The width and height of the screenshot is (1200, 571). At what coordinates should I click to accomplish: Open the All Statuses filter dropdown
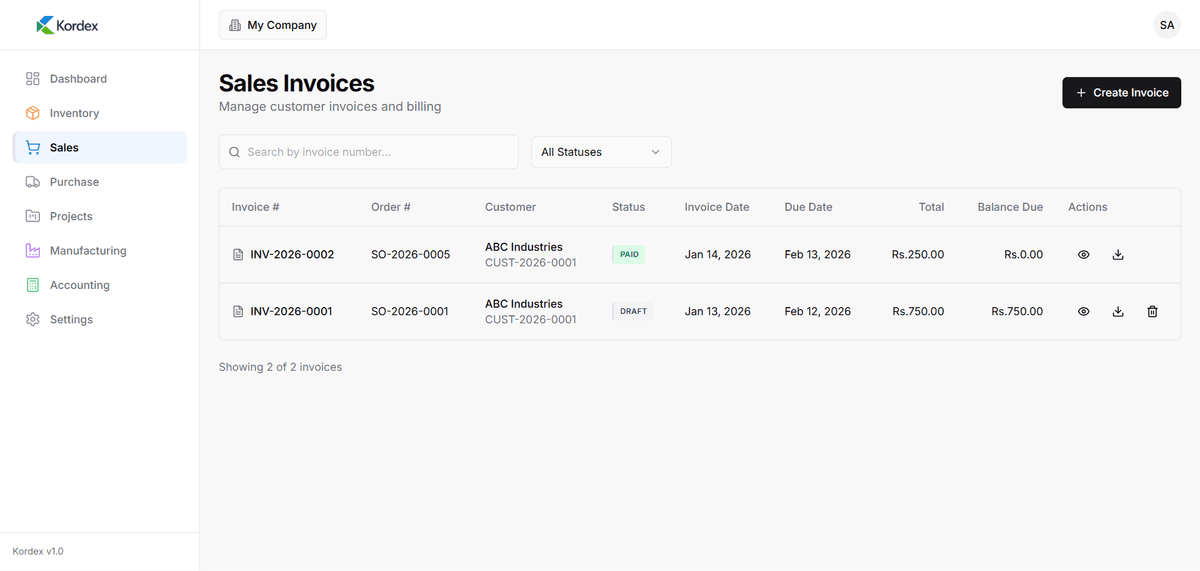point(601,152)
